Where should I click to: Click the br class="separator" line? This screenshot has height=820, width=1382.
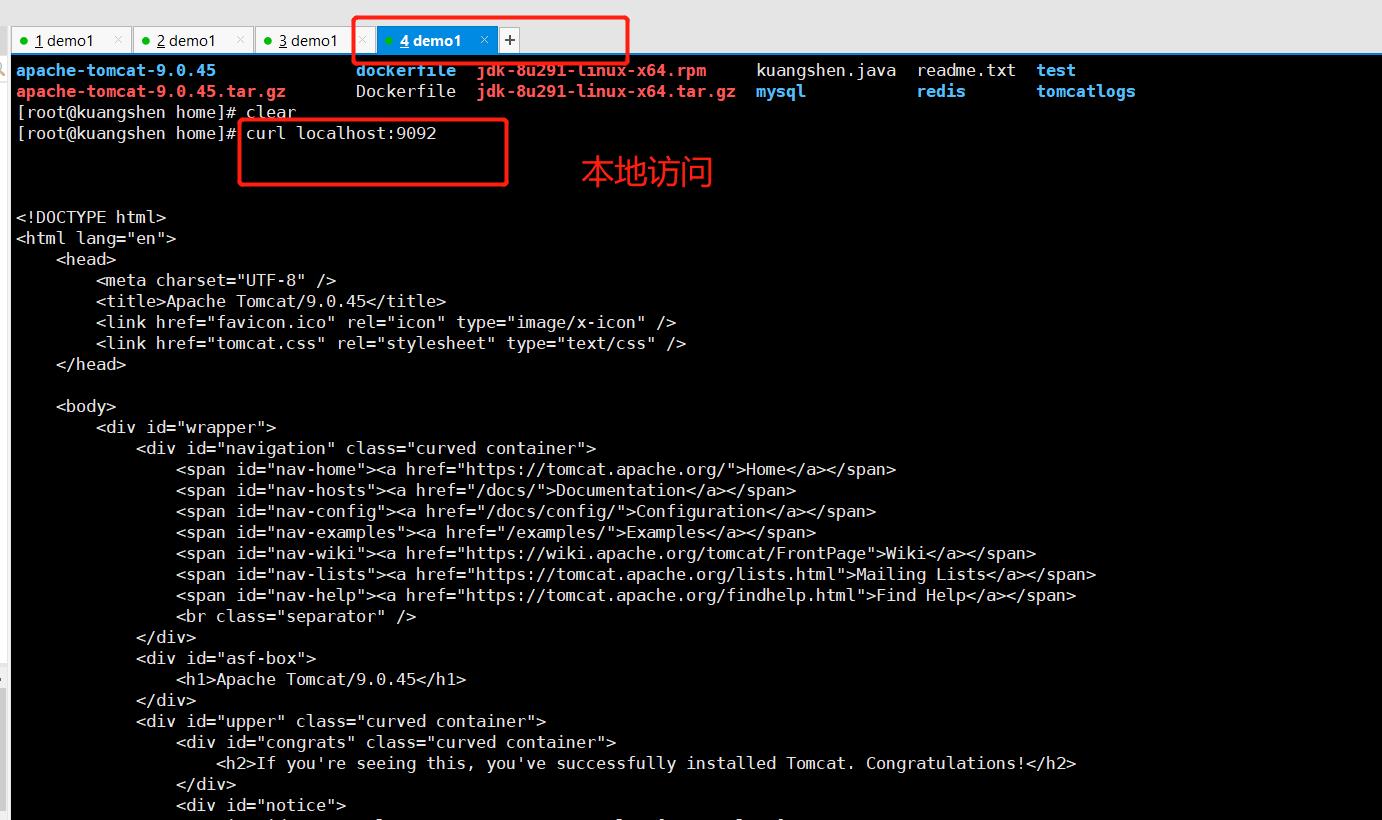[x=296, y=616]
